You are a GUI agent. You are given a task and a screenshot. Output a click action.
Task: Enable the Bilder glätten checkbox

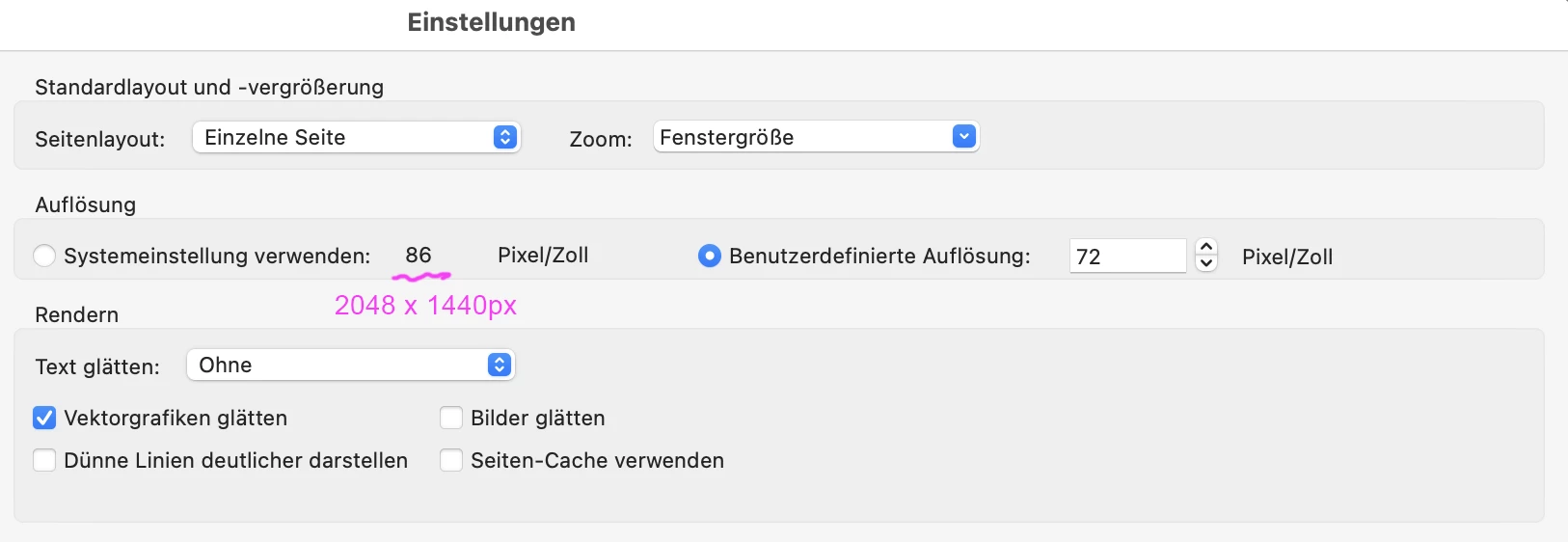451,418
